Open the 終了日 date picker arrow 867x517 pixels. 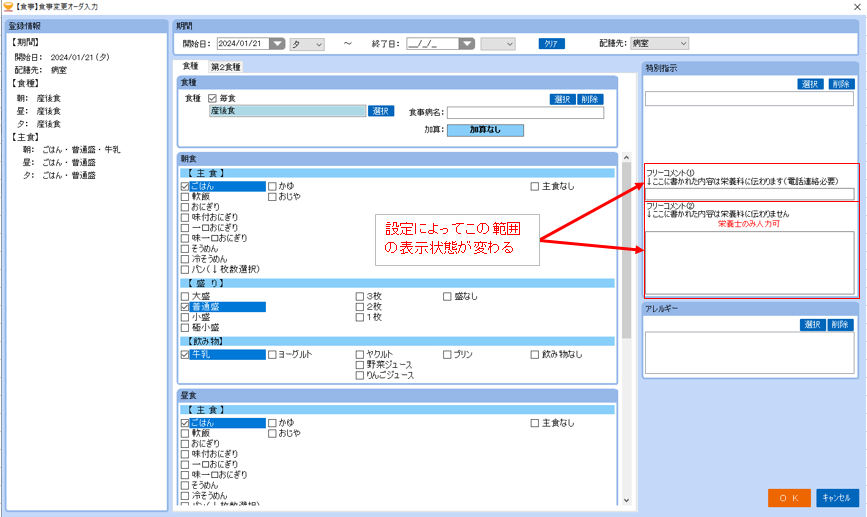467,44
